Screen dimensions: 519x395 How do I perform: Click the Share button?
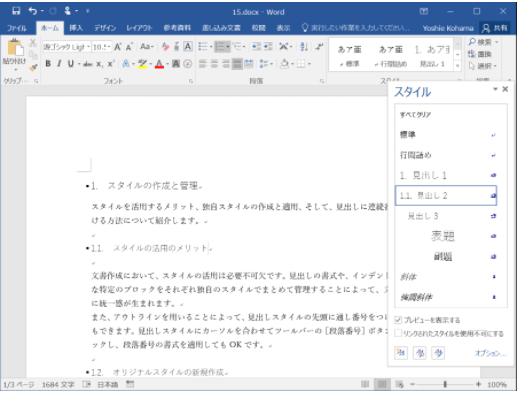coord(495,28)
